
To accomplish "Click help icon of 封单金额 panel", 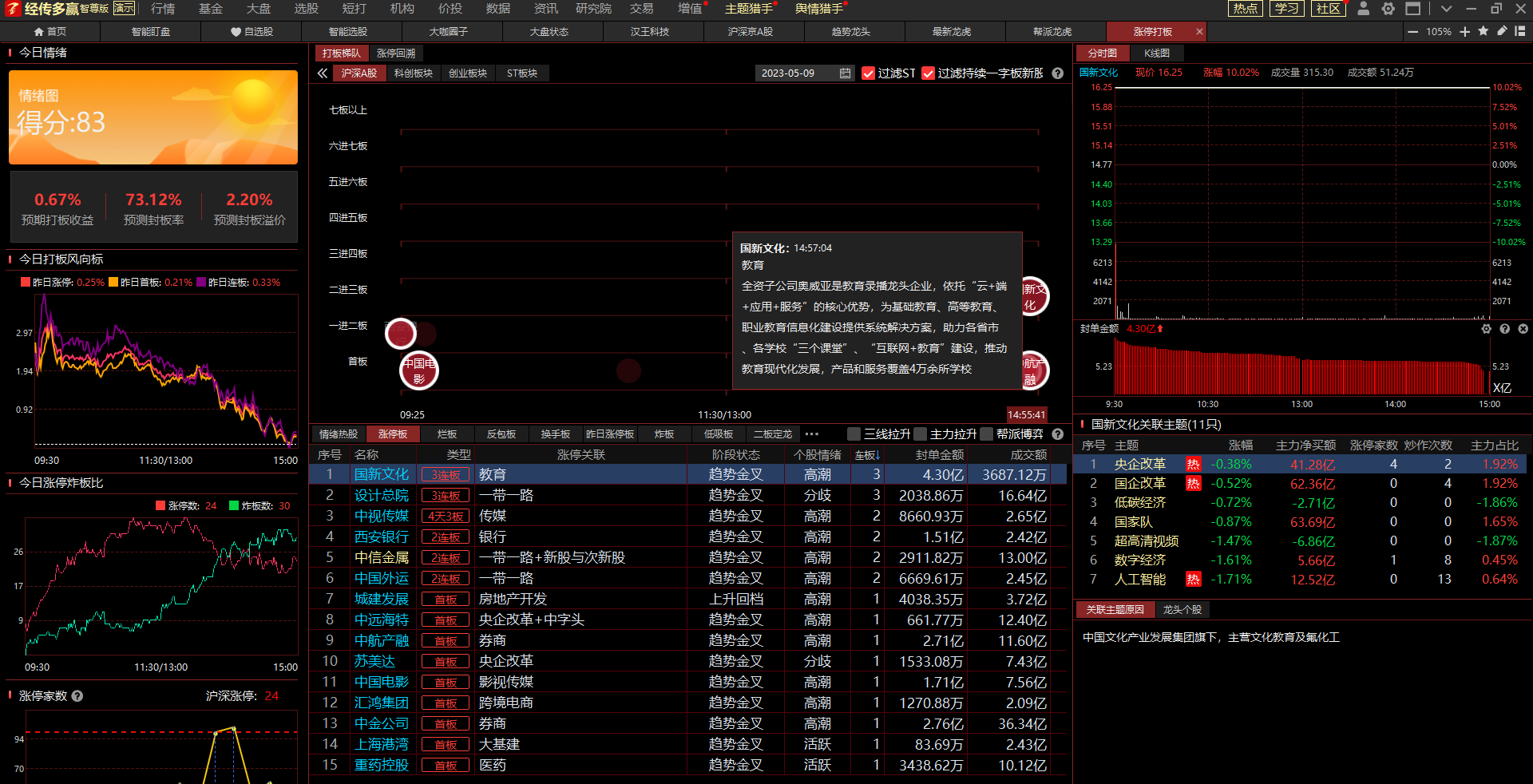I will (1504, 329).
